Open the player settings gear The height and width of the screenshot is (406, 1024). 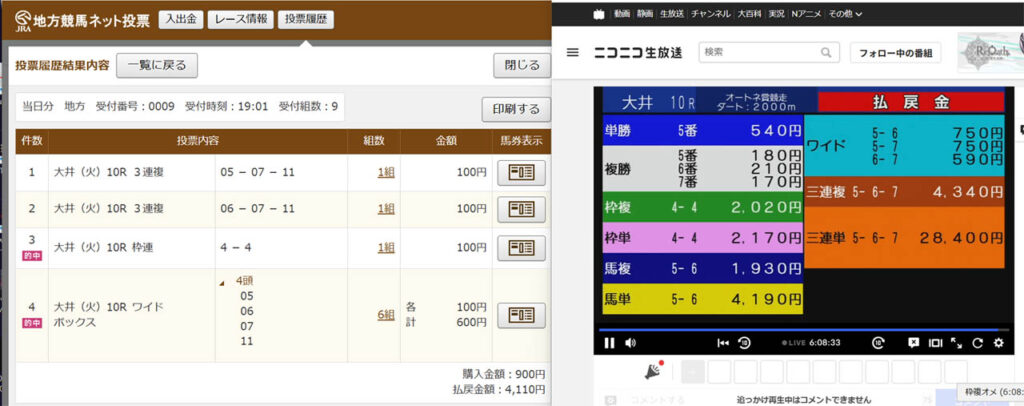point(998,343)
